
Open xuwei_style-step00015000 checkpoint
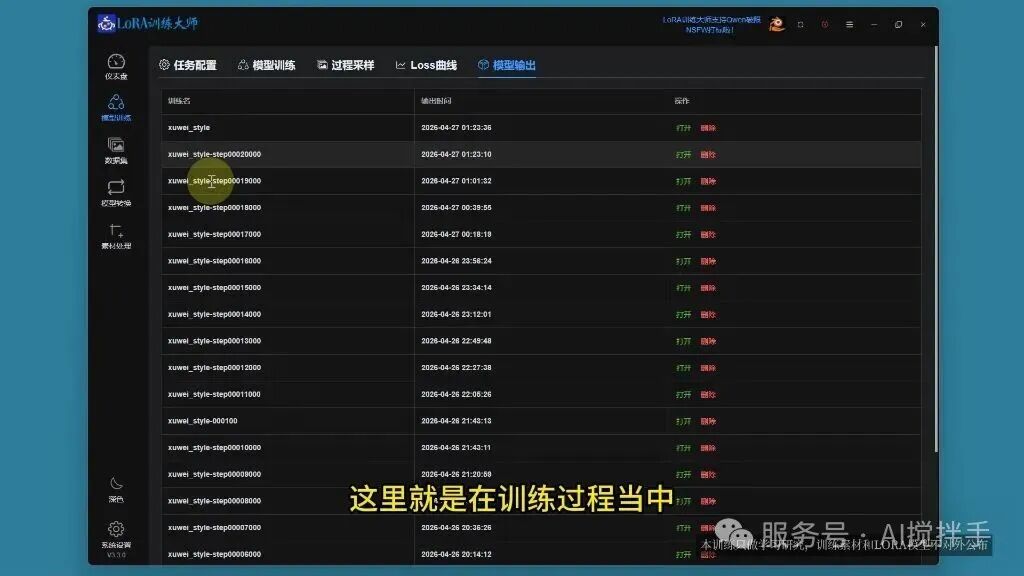point(683,288)
